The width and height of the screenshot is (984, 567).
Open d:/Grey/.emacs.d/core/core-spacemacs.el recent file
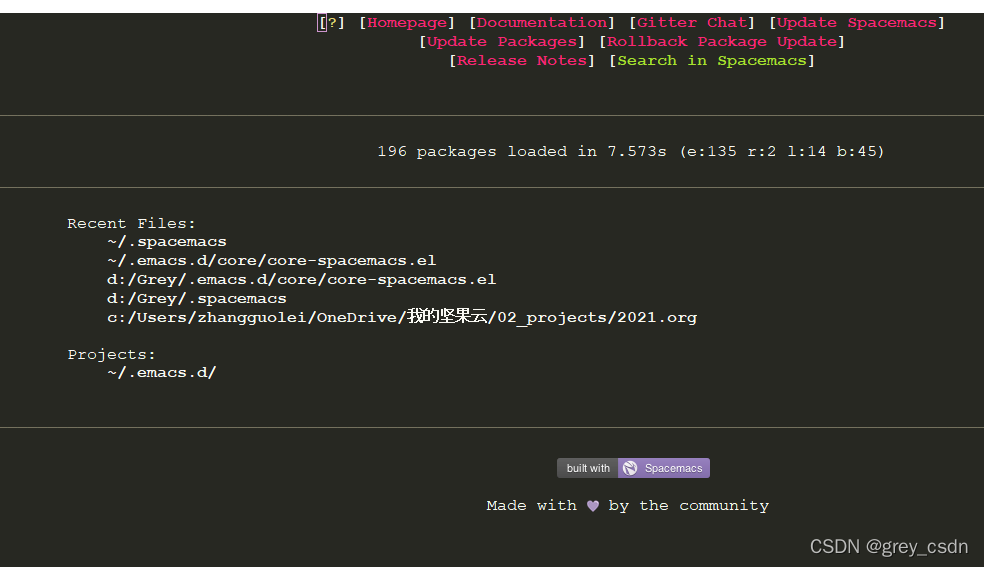click(x=301, y=279)
